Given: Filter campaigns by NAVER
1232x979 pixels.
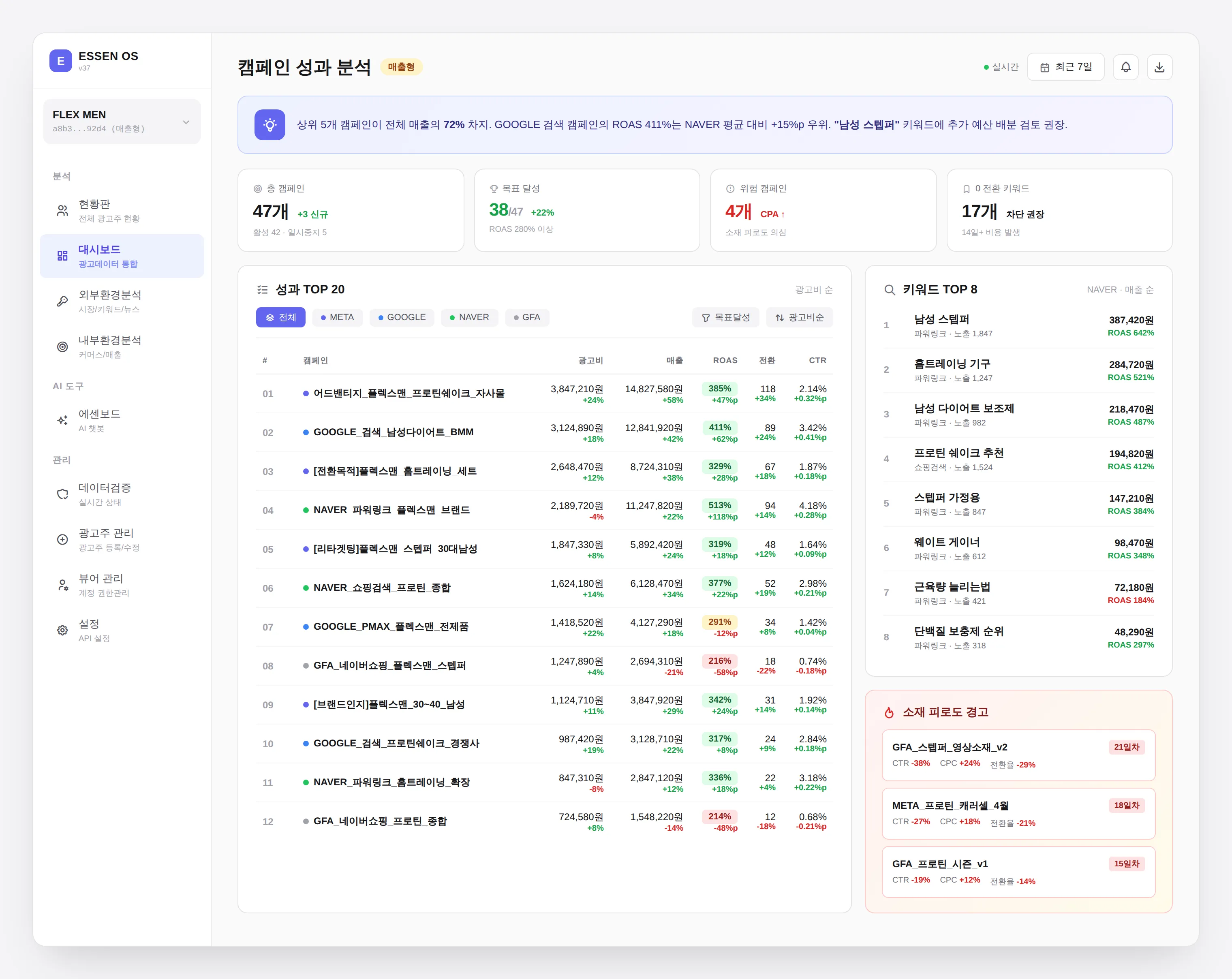Looking at the screenshot, I should 469,317.
